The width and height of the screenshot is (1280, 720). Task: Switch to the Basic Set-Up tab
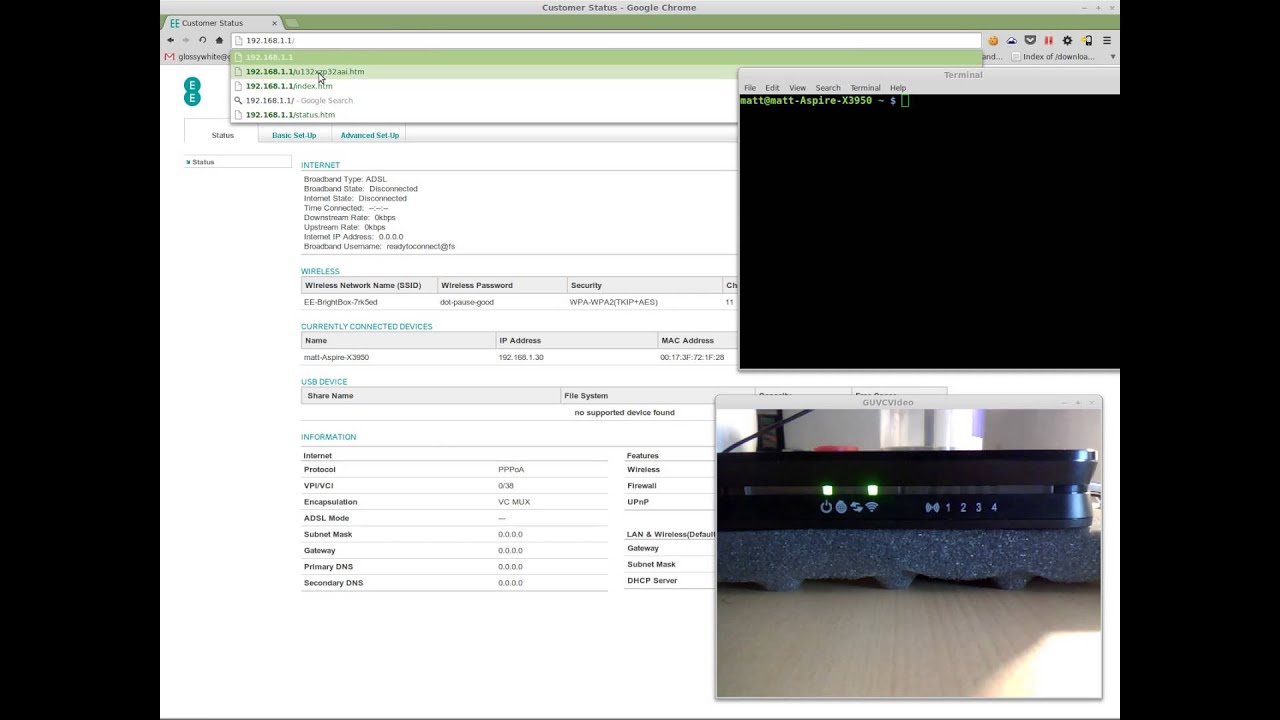click(x=294, y=135)
